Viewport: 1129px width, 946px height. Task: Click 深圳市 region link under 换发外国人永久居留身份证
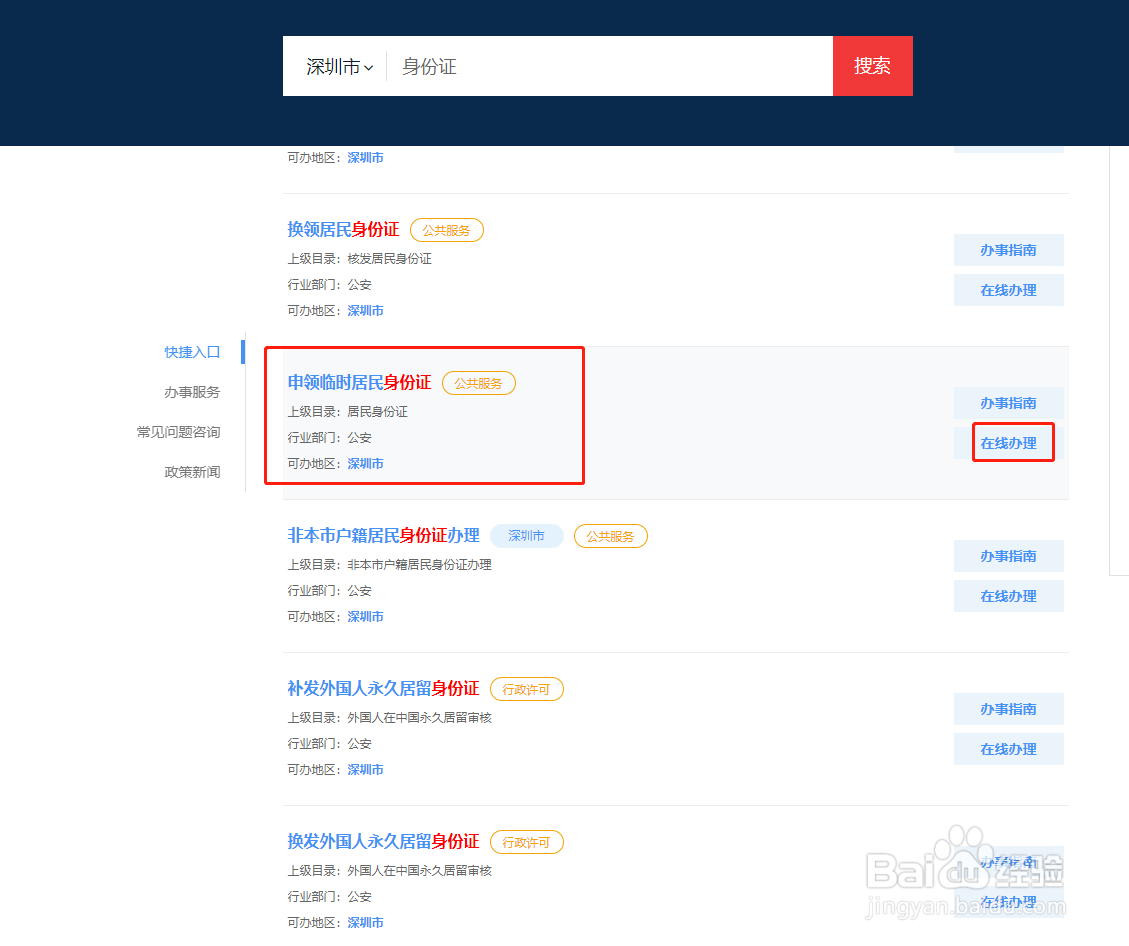pos(366,922)
